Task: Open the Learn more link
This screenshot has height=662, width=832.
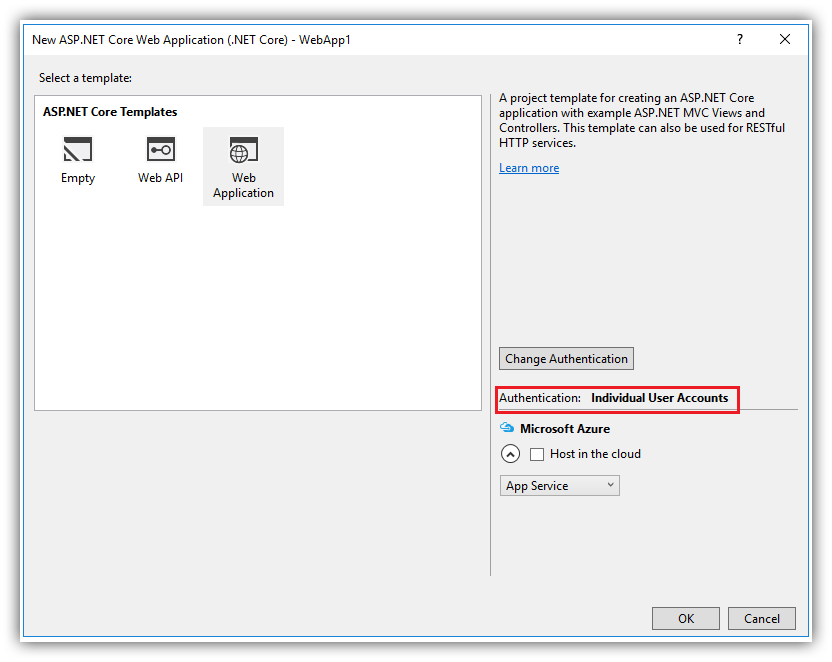Action: click(529, 168)
